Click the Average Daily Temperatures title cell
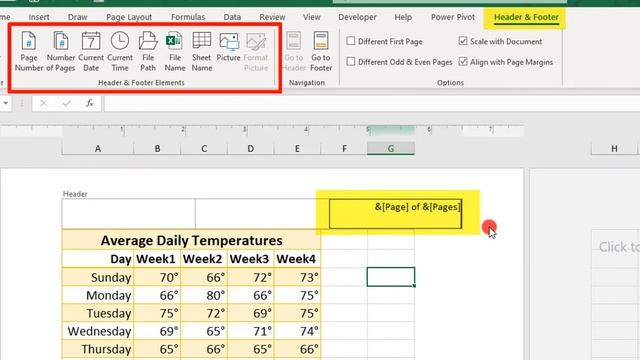640x360 pixels. (191, 240)
